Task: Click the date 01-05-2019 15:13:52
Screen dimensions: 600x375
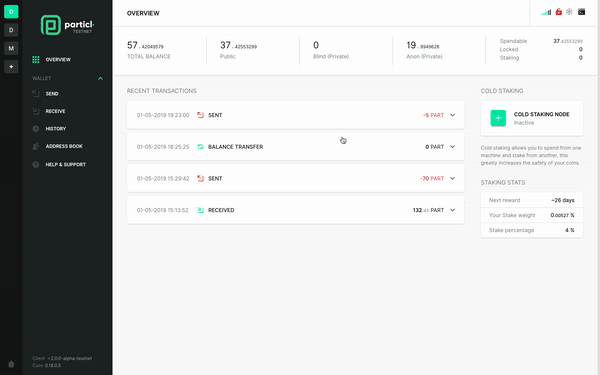Action: (163, 210)
